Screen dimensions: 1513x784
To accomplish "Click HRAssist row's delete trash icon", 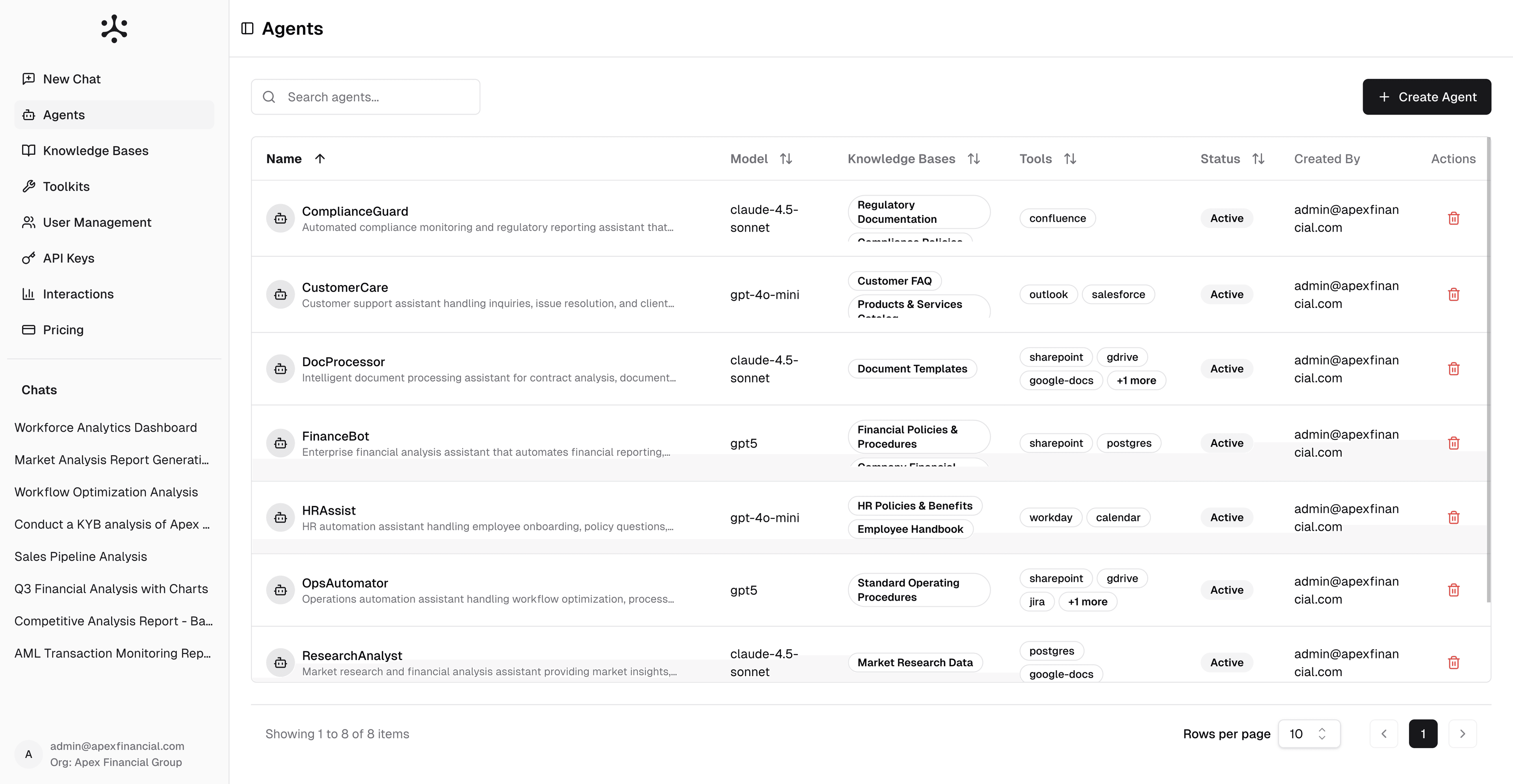I will 1454,517.
